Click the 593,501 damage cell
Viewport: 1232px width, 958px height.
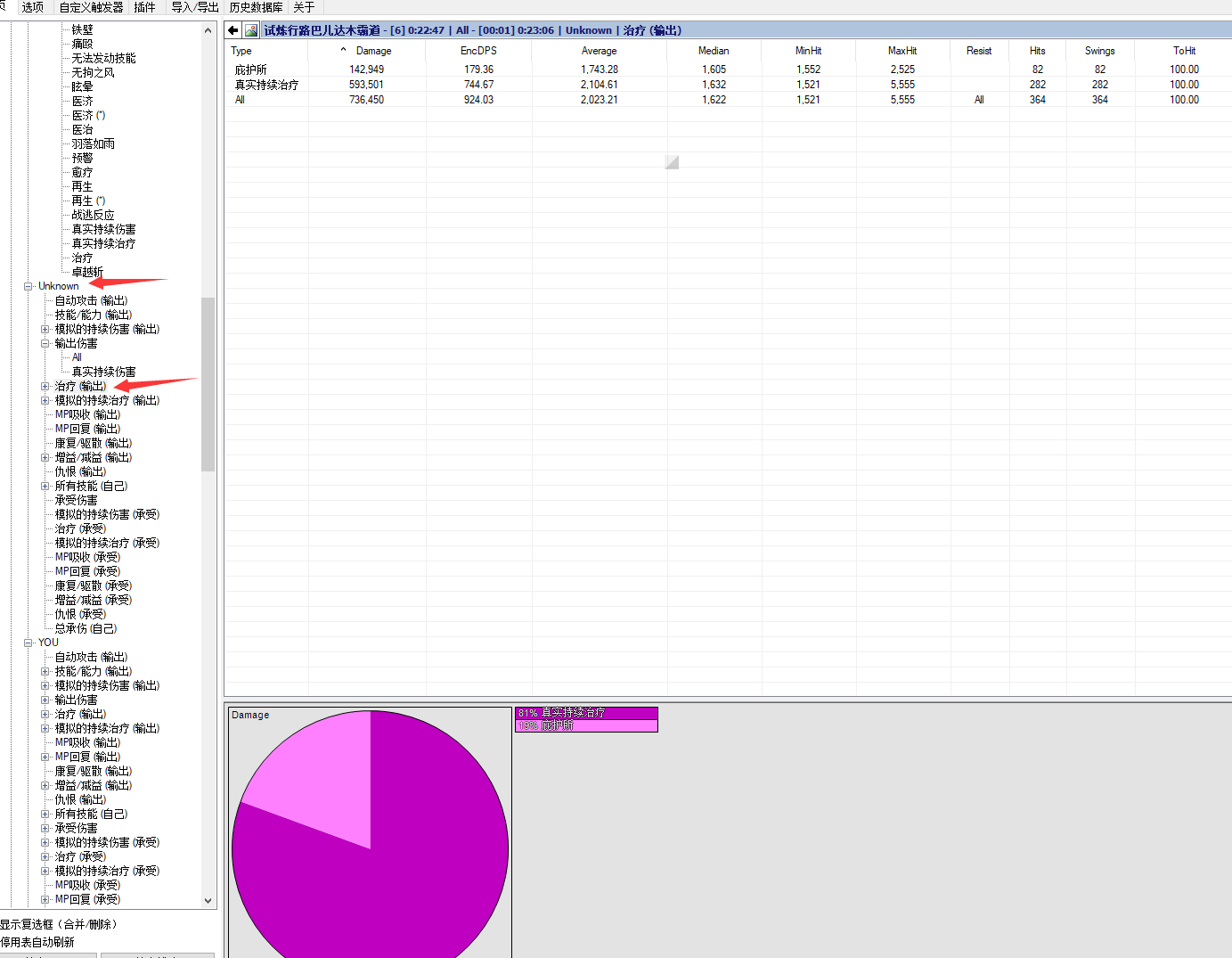click(366, 85)
